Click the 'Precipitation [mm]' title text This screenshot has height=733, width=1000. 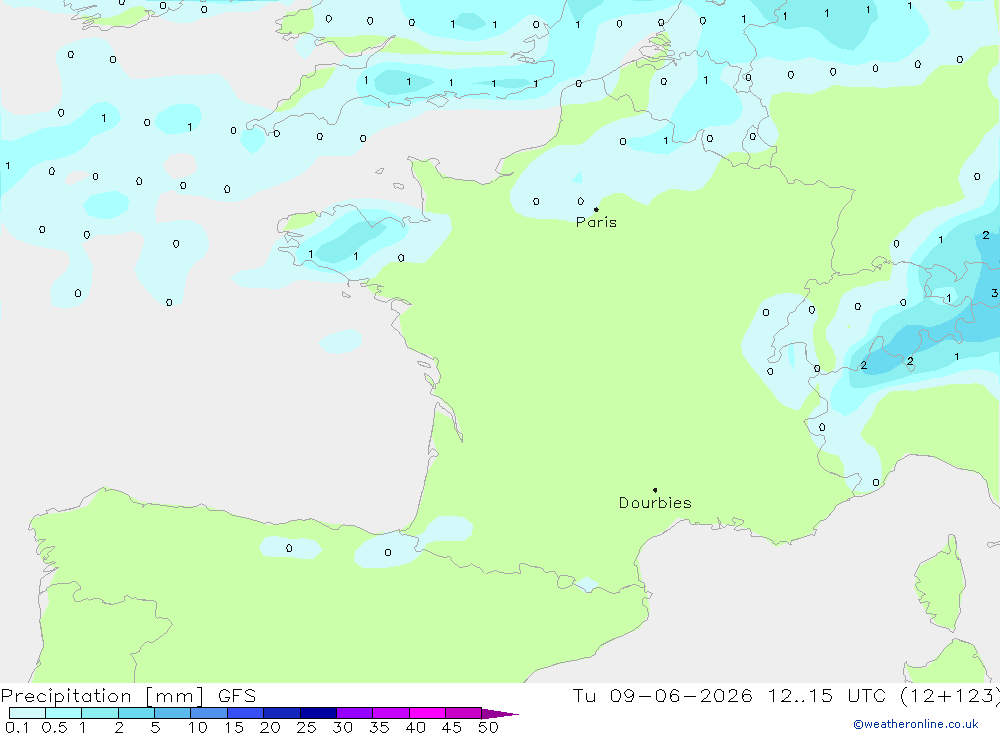coord(103,696)
